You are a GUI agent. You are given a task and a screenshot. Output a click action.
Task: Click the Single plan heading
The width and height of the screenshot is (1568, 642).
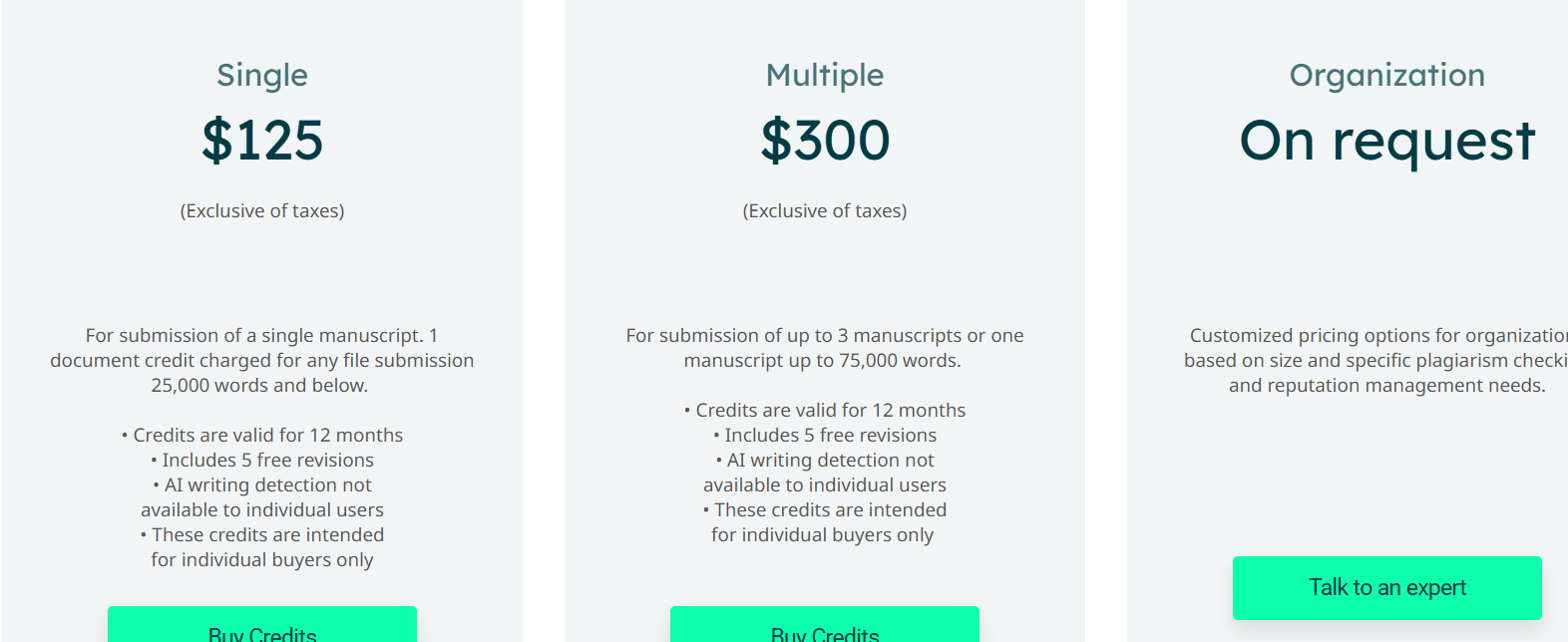click(x=262, y=75)
